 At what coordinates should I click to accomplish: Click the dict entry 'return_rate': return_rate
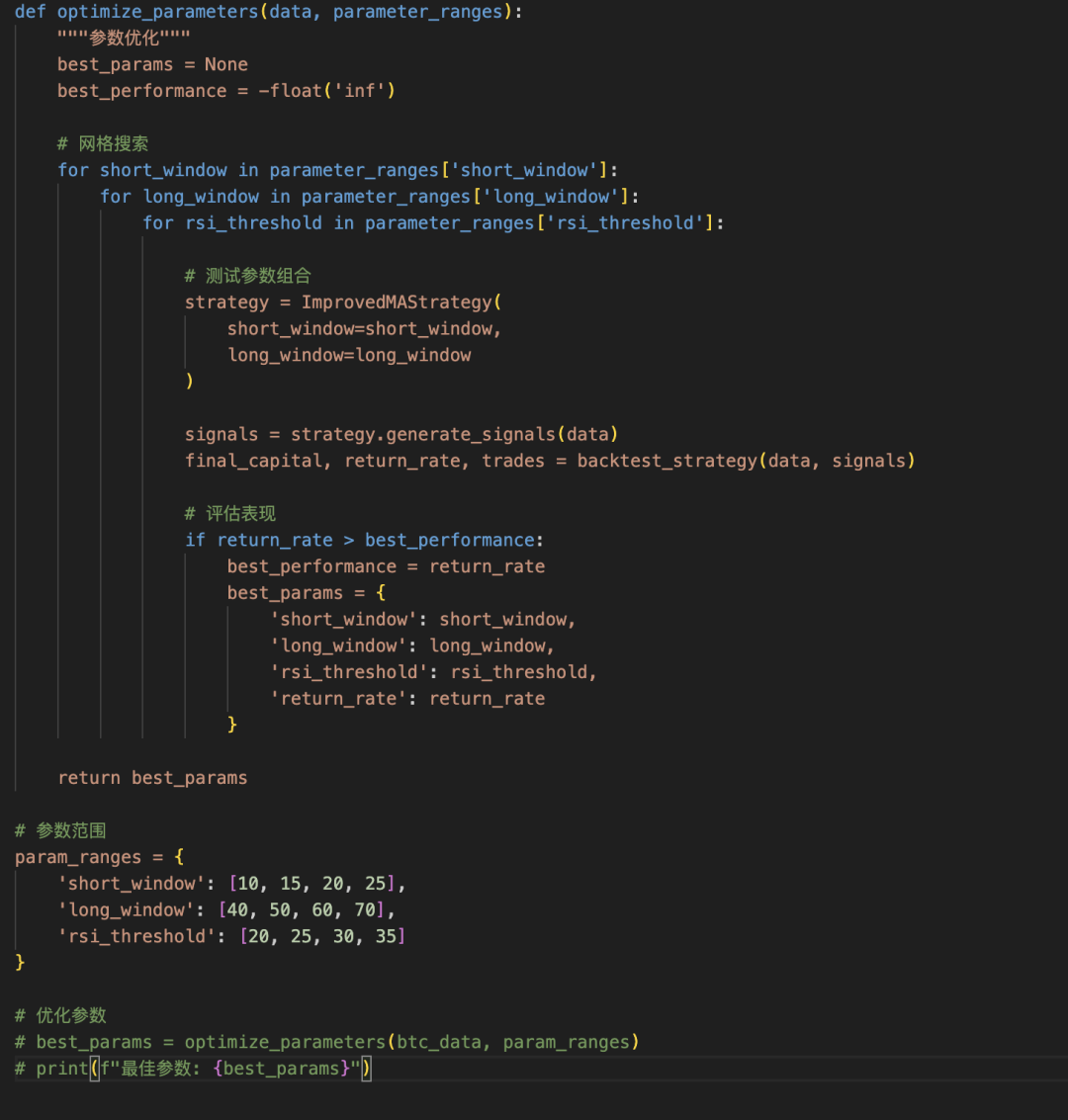(407, 699)
